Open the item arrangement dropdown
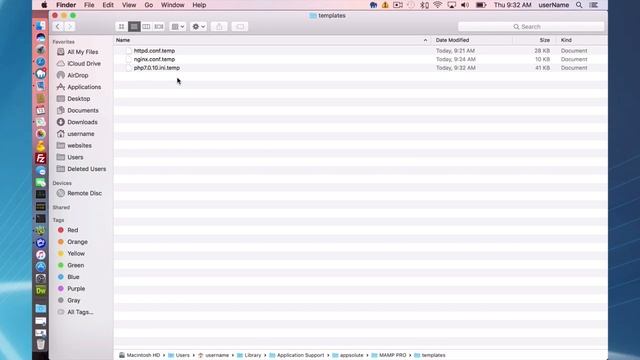The image size is (640, 360). point(178,27)
